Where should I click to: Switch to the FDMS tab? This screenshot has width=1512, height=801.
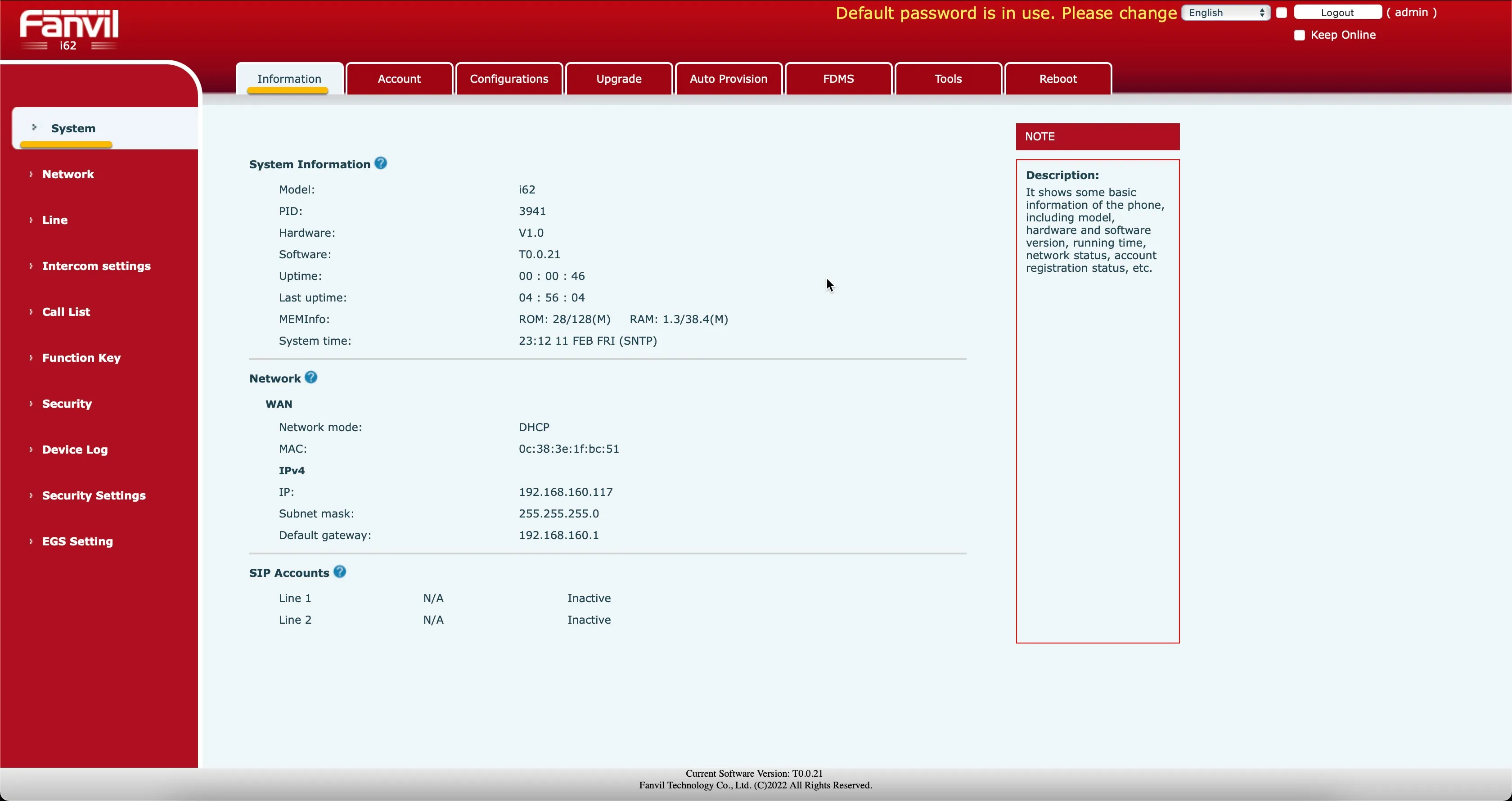[x=838, y=79]
